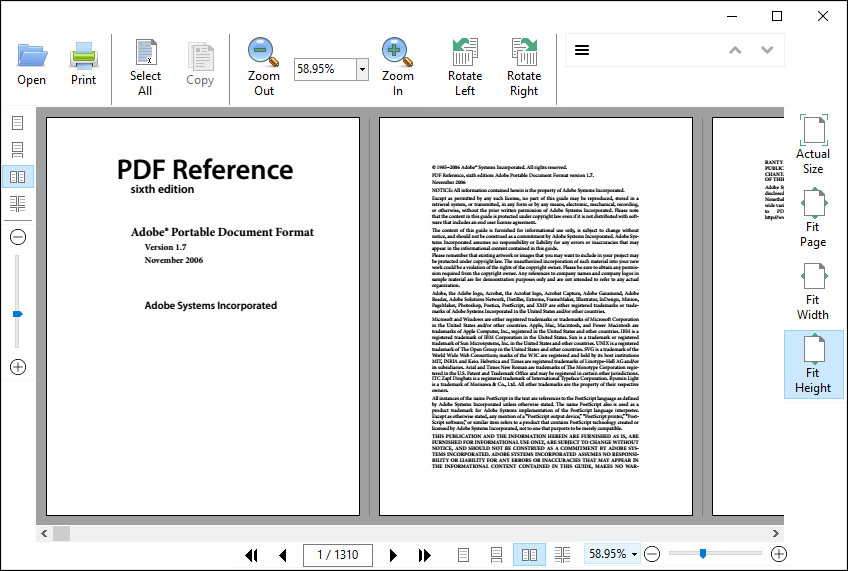Click "November 2006" on title page
Screen dimensions: 848x571
pyautogui.click(x=174, y=260)
